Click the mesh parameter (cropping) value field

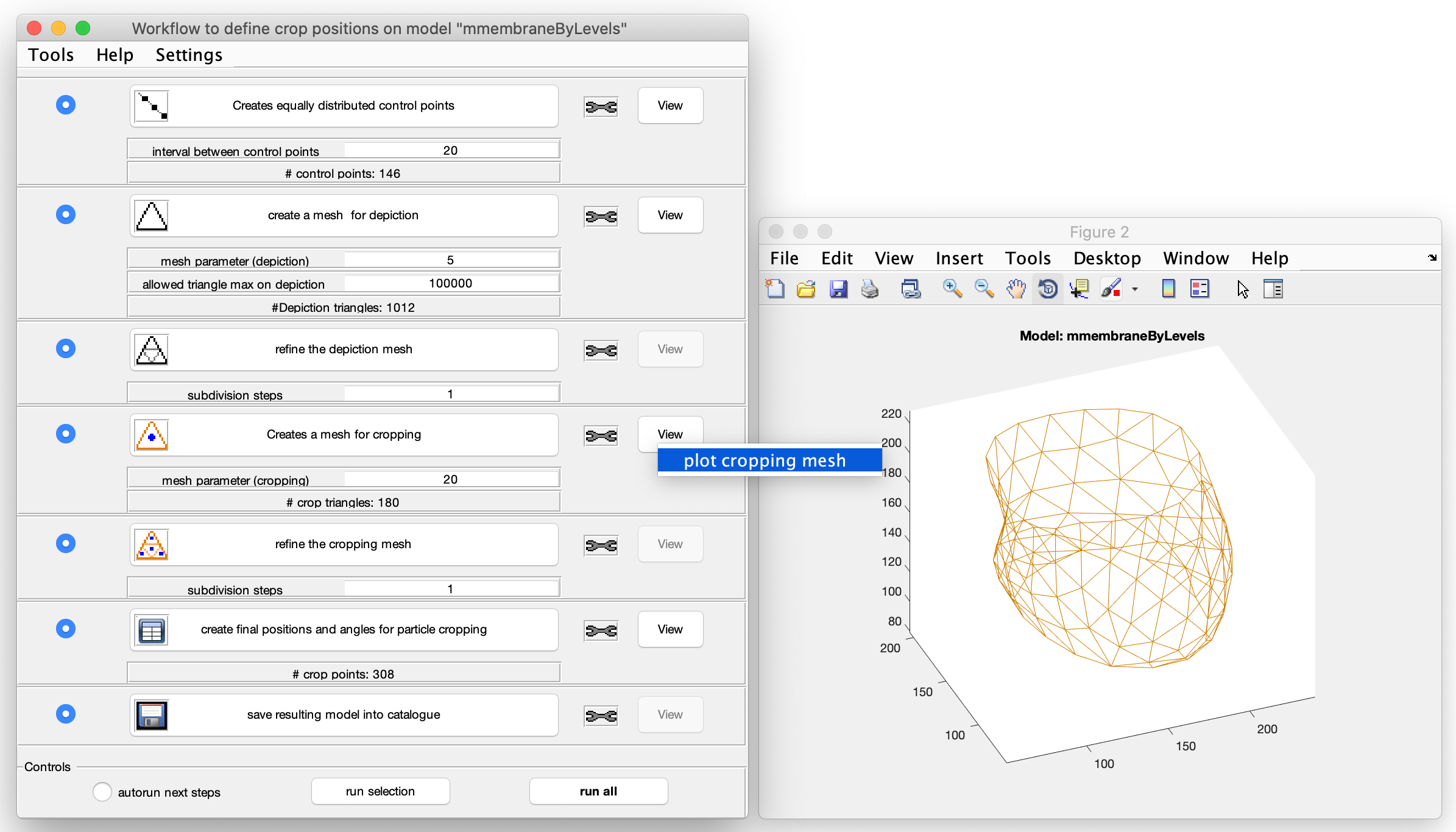[451, 479]
